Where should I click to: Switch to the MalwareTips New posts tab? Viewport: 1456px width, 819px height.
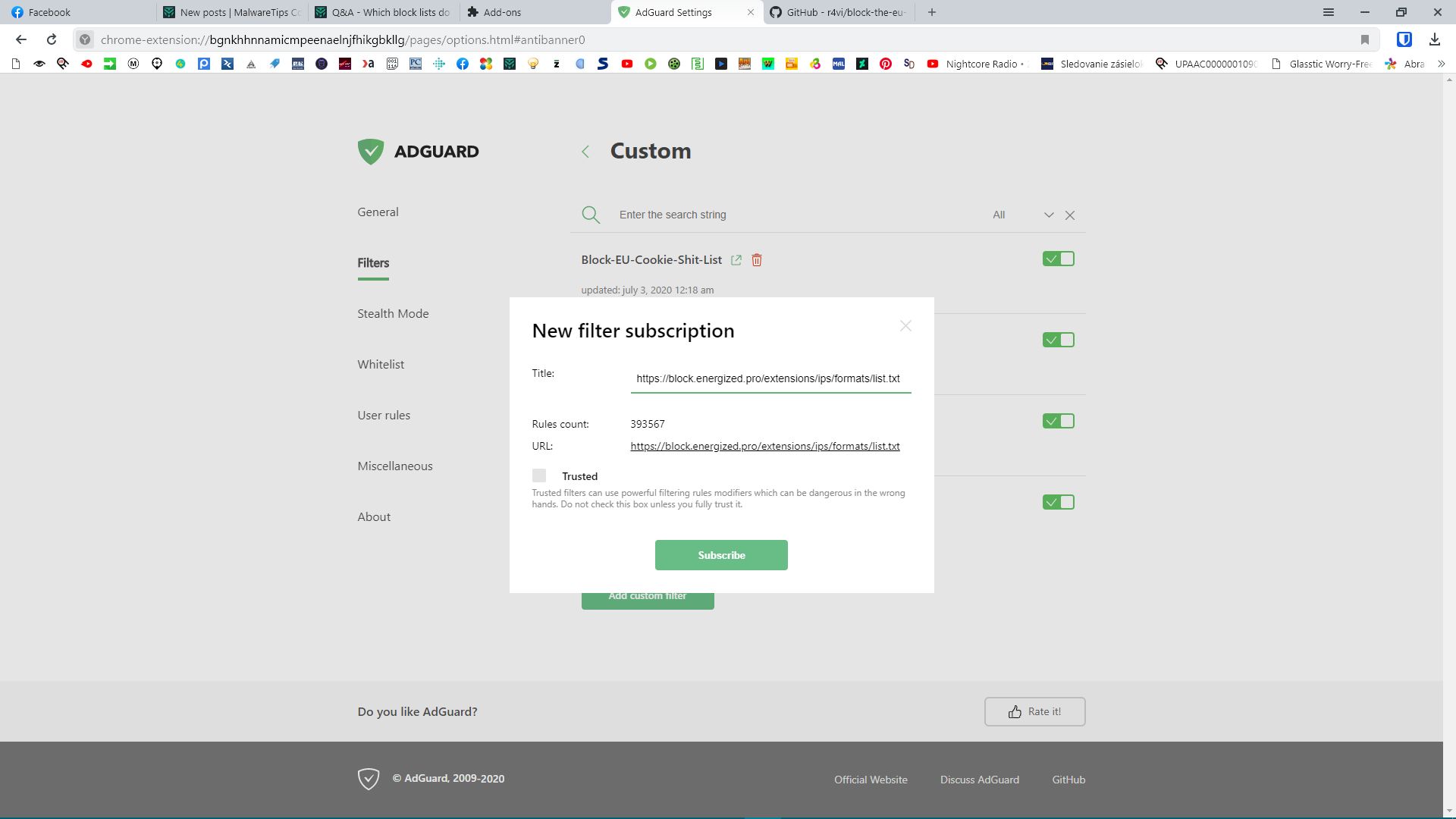point(232,12)
